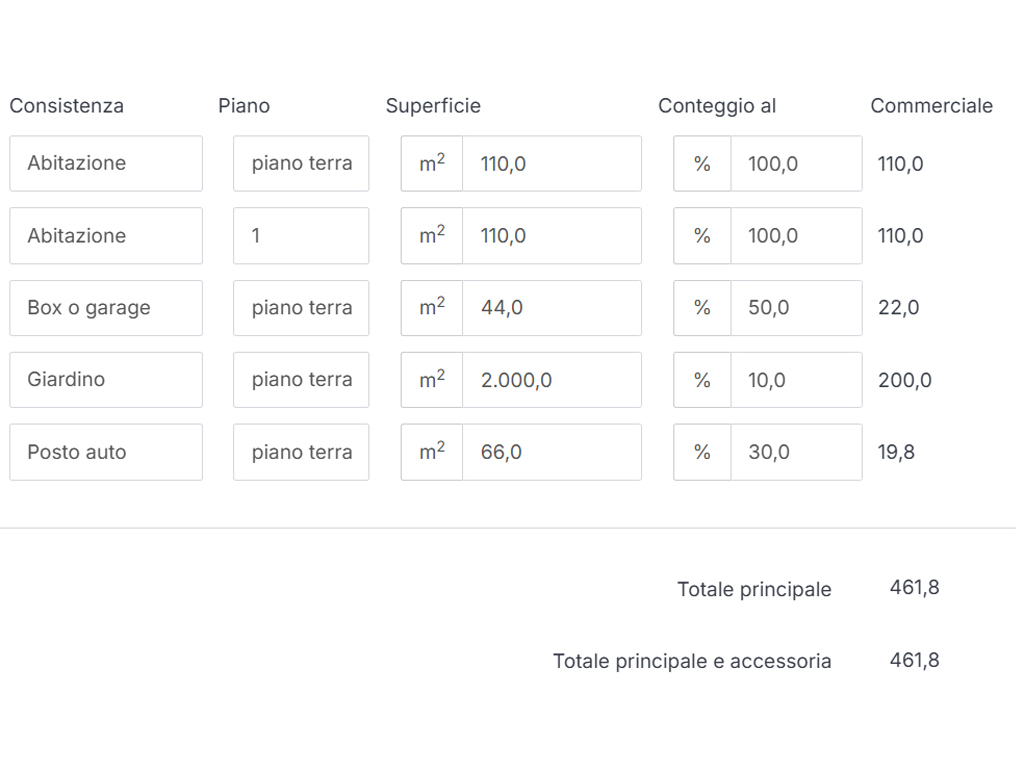Select the piano terra field of the Giardino row
1024x768 pixels.
pos(301,380)
